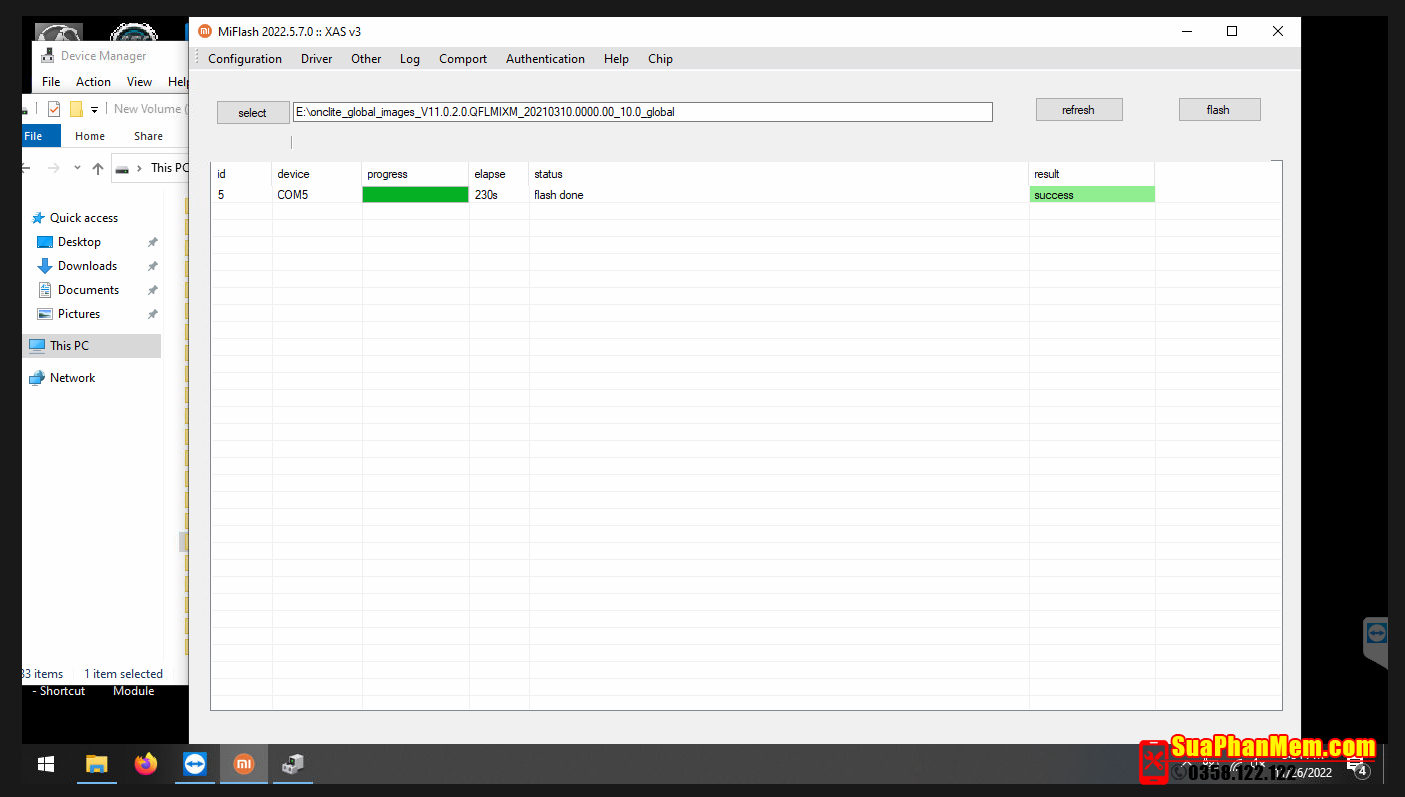The width and height of the screenshot is (1405, 797).
Task: Click the firmware path input field
Action: coord(641,112)
